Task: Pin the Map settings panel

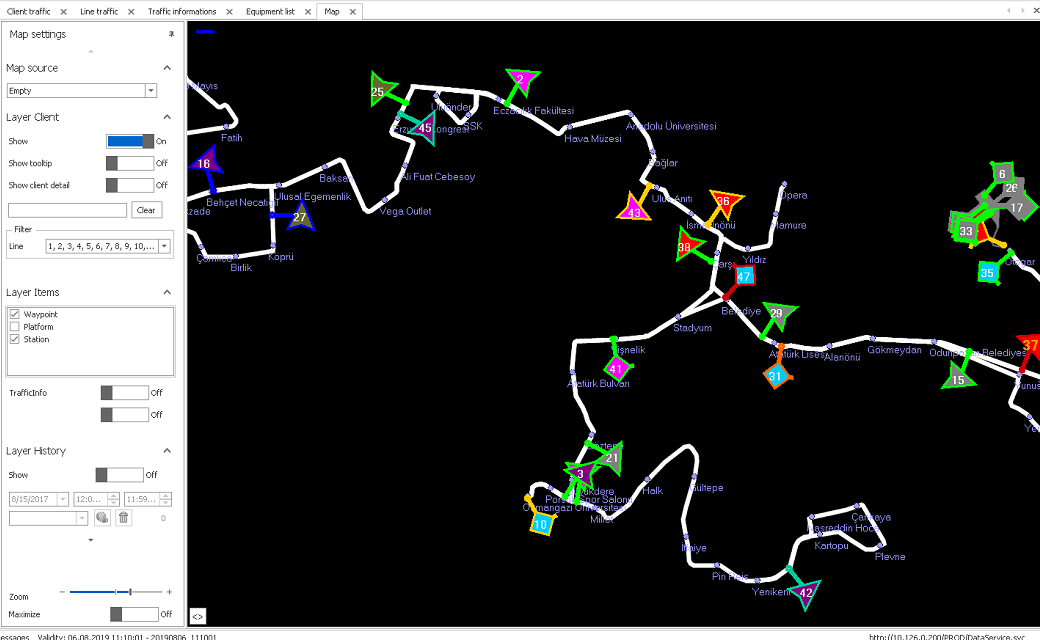Action: (171, 34)
